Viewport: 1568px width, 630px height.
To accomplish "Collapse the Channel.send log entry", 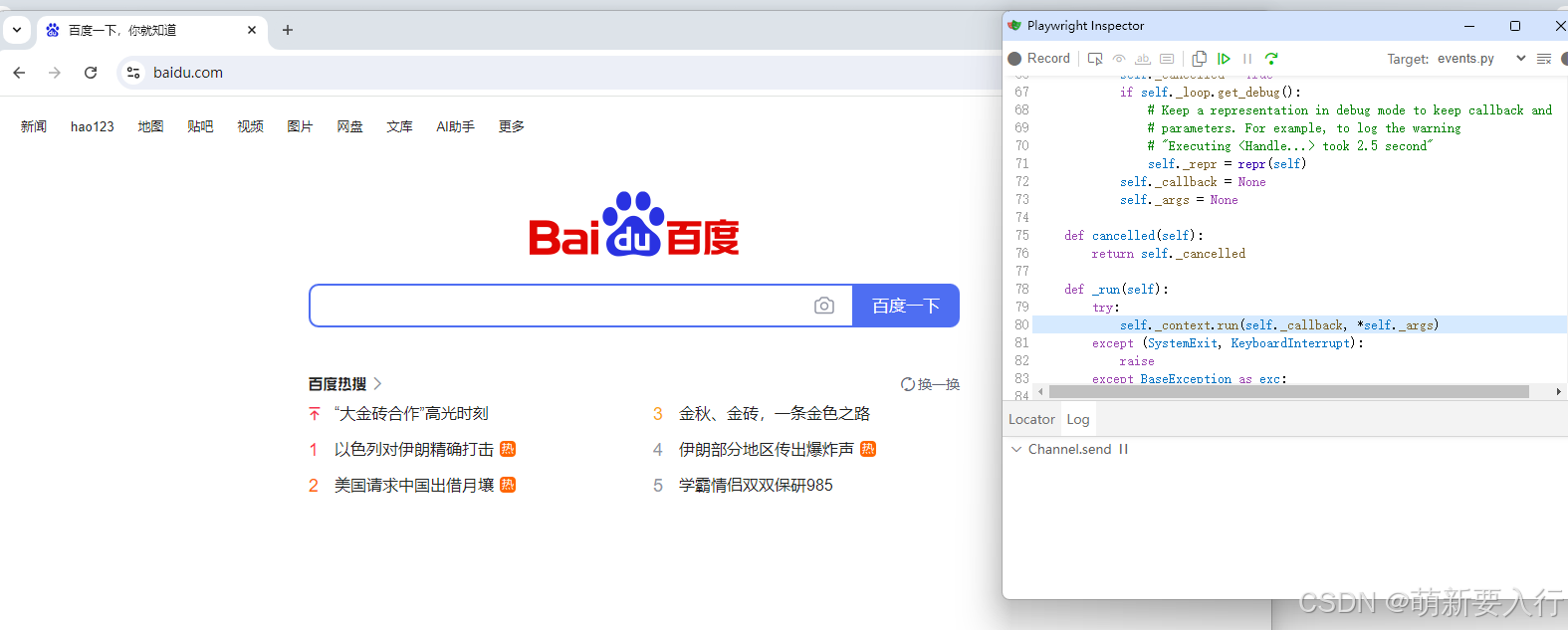I will 1016,449.
